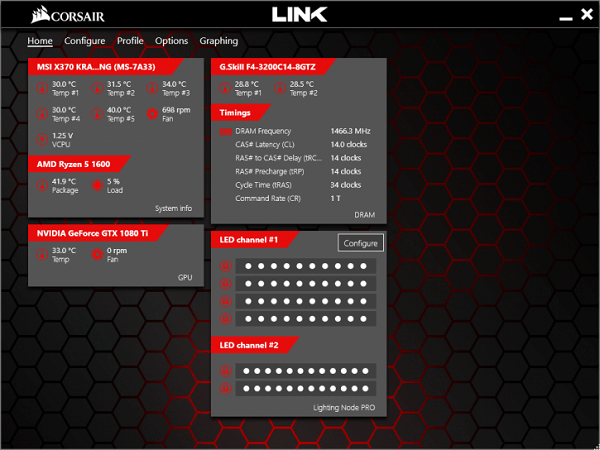Click the motherboard Temp #2 thermometer icon
Screen dimensions: 600x450
[x=97, y=88]
